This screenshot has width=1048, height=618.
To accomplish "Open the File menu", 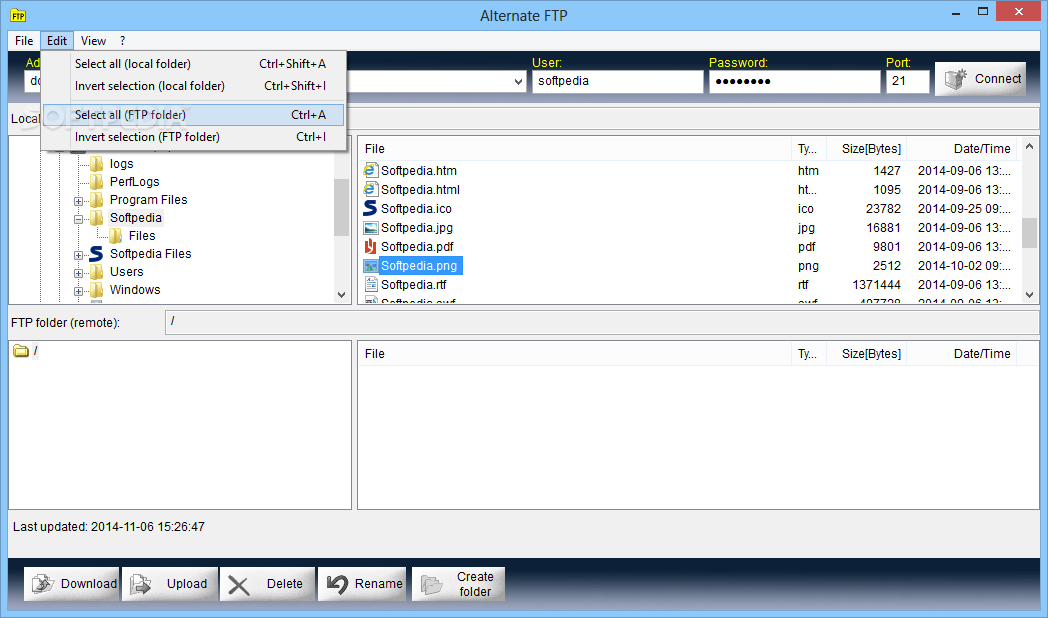I will 24,41.
